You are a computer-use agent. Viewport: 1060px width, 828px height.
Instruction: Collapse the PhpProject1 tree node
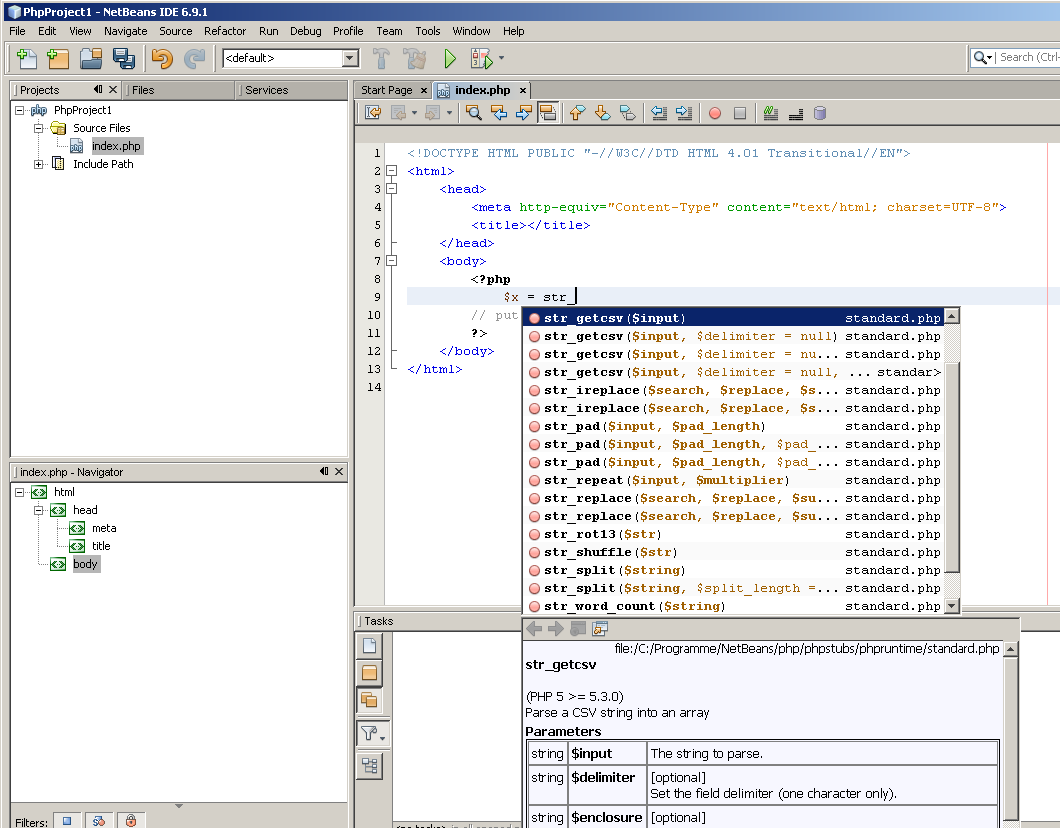(x=20, y=110)
